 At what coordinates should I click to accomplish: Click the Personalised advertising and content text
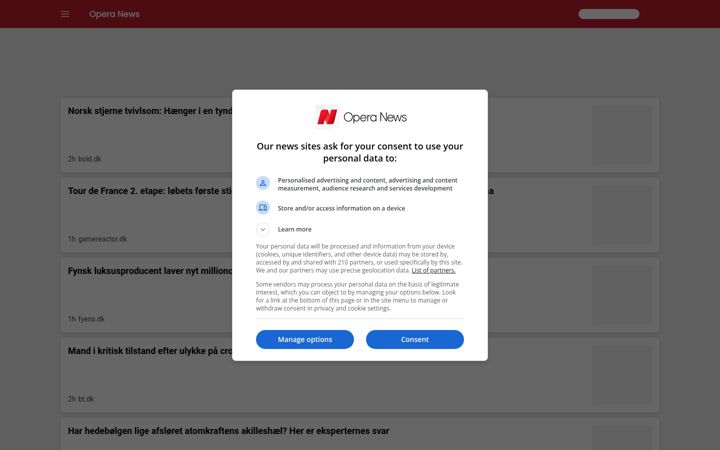(367, 184)
